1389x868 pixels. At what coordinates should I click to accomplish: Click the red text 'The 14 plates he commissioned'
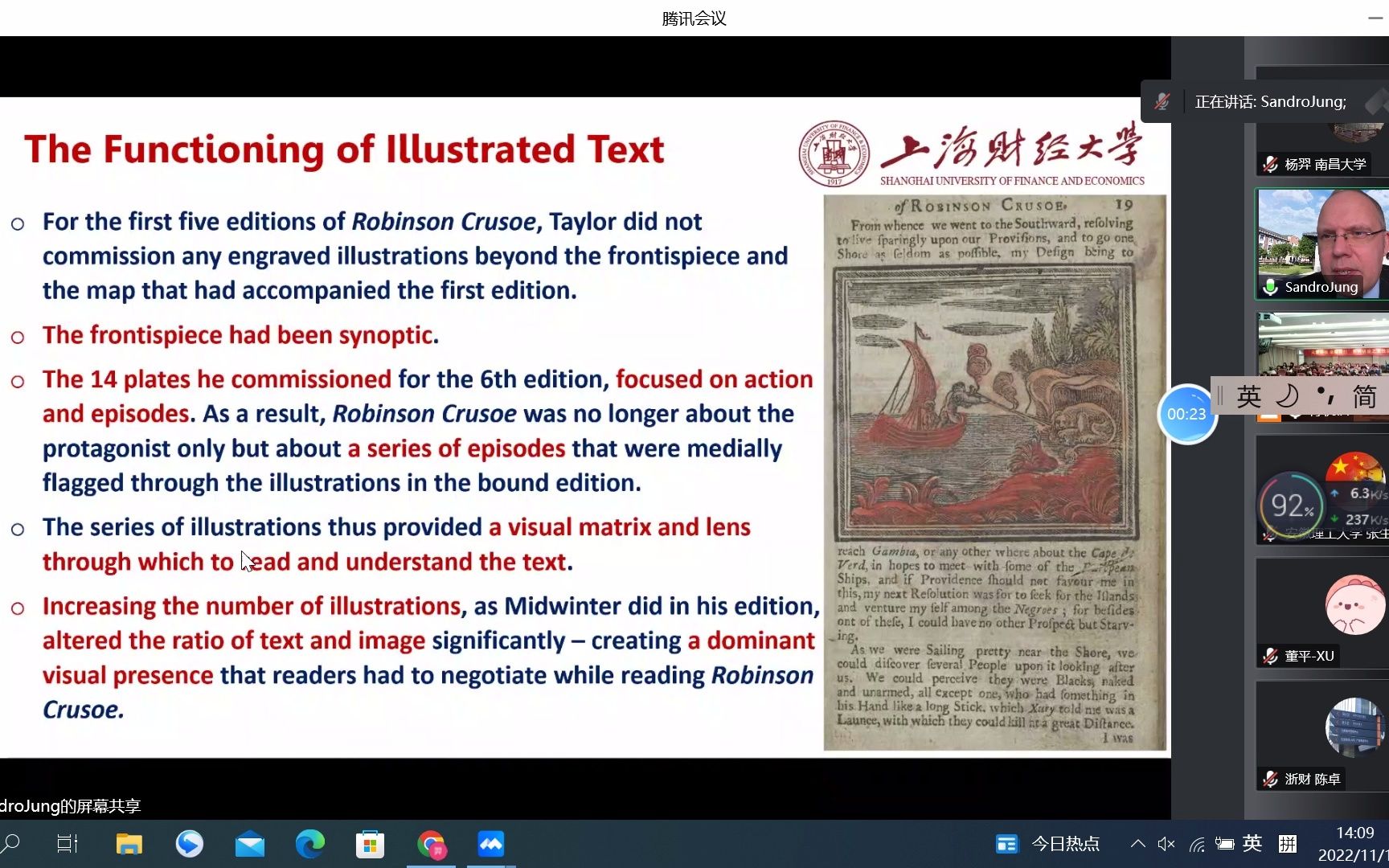coord(217,379)
